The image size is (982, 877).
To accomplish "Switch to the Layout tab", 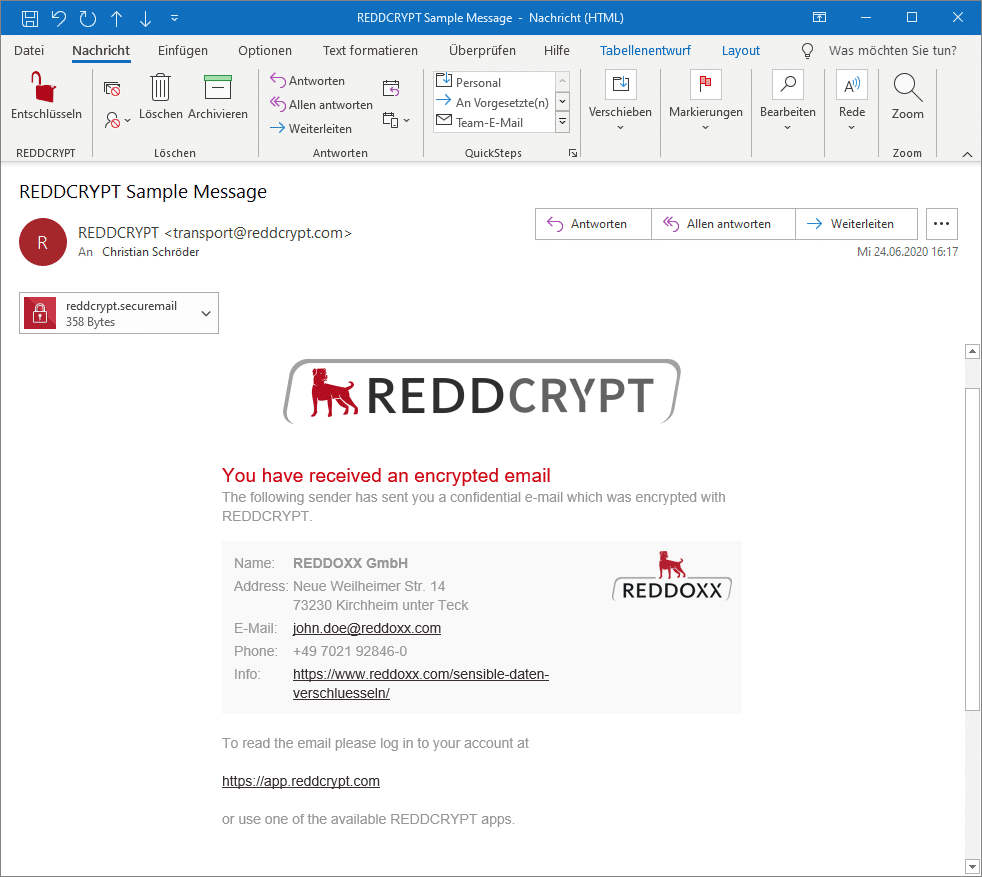I will click(740, 51).
